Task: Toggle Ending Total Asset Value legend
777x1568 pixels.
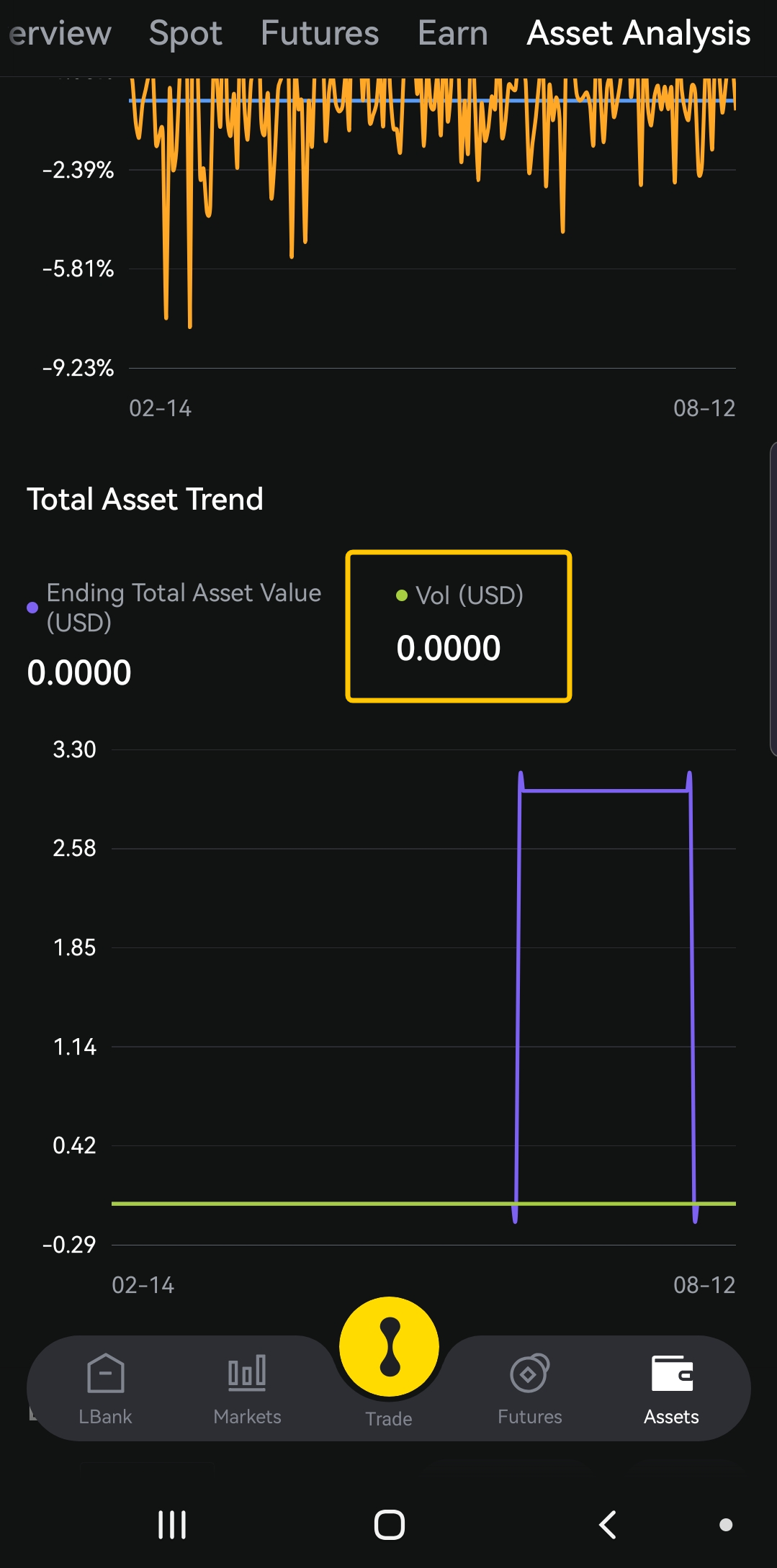Action: coord(184,607)
